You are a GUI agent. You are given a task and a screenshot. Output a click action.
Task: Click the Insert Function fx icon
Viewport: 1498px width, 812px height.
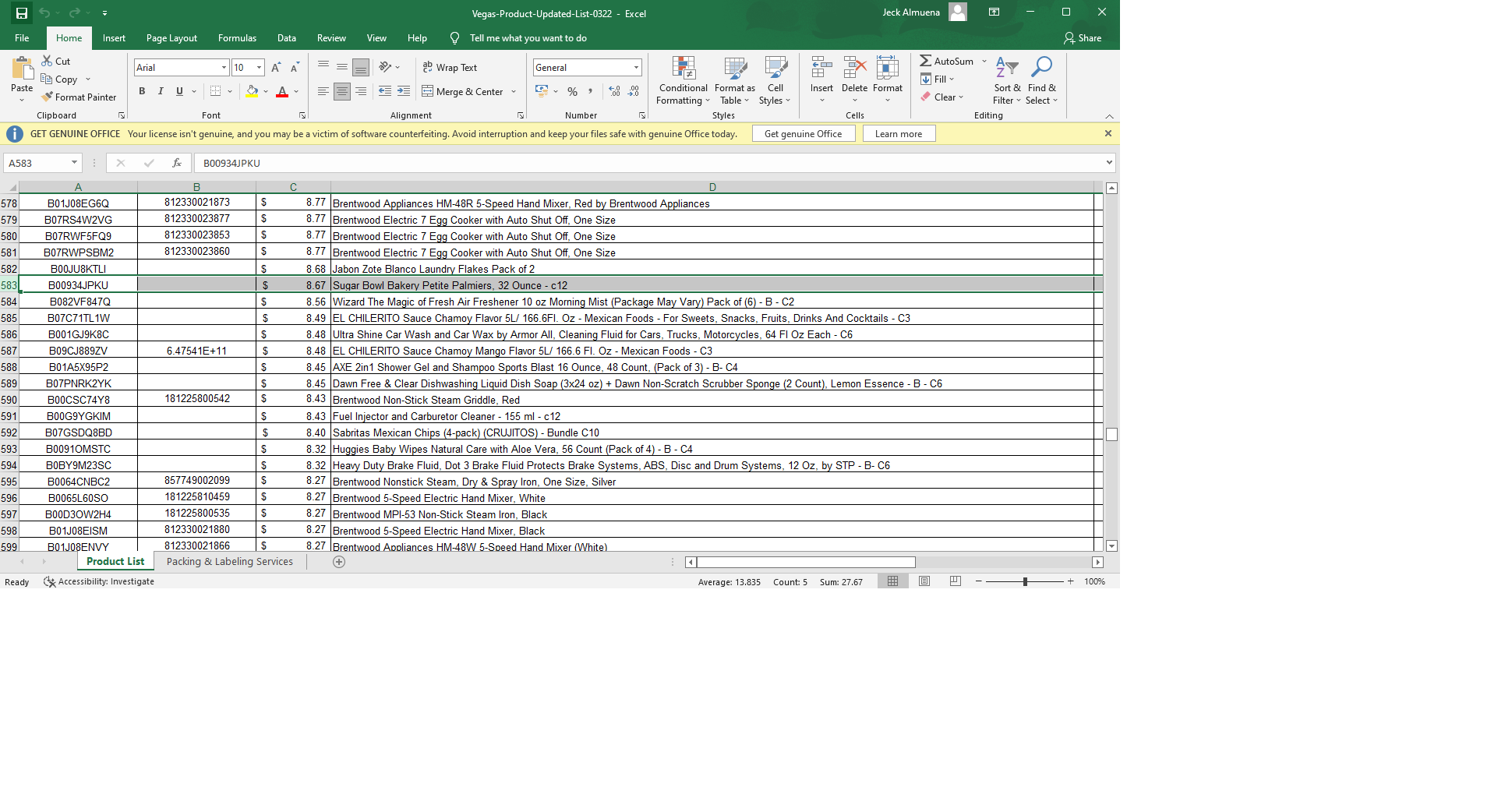[x=177, y=163]
